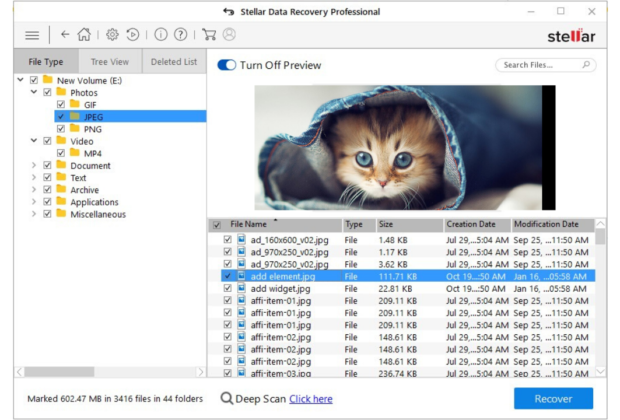Click the tree panel scroll-left arrow
Screen dimensions: 620x420
pos(19,372)
